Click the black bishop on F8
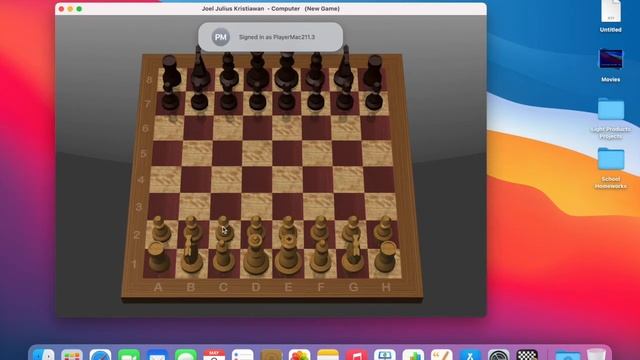The image size is (640, 360). click(316, 69)
